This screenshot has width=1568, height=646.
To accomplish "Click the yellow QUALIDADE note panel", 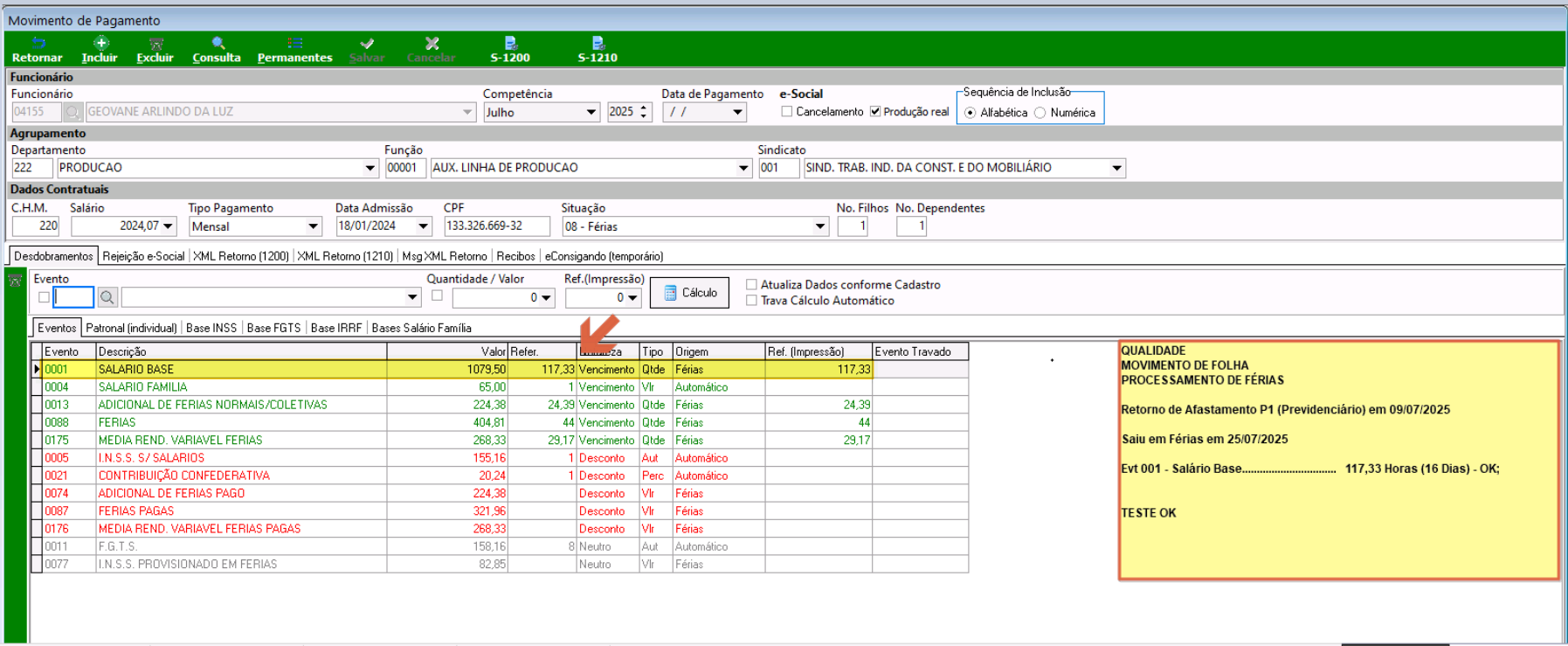I will tap(1339, 460).
